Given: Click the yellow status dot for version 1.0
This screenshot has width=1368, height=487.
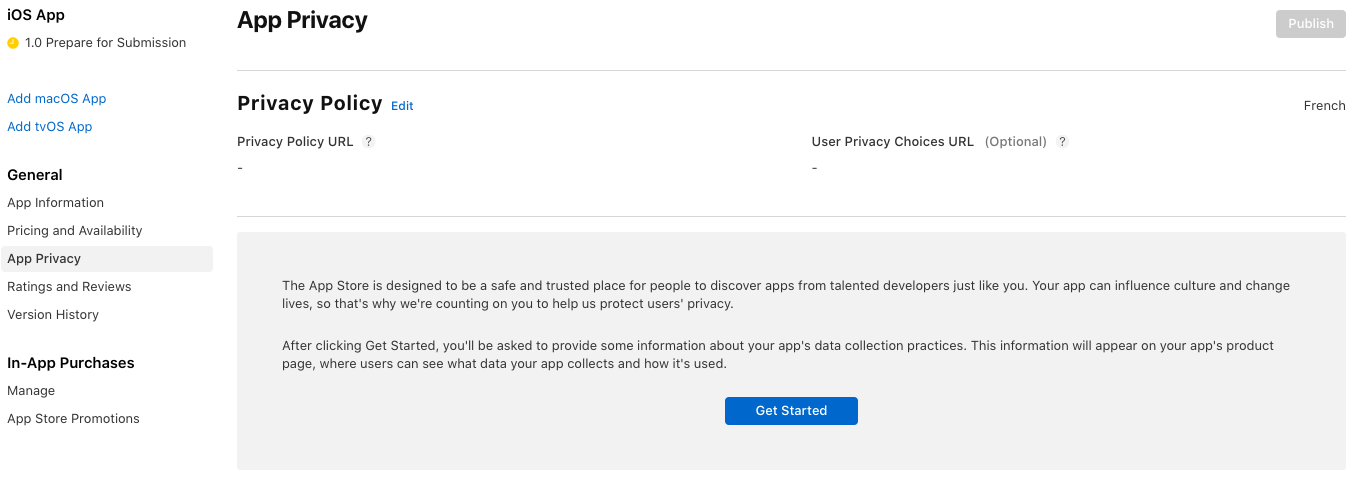Looking at the screenshot, I should pos(13,43).
